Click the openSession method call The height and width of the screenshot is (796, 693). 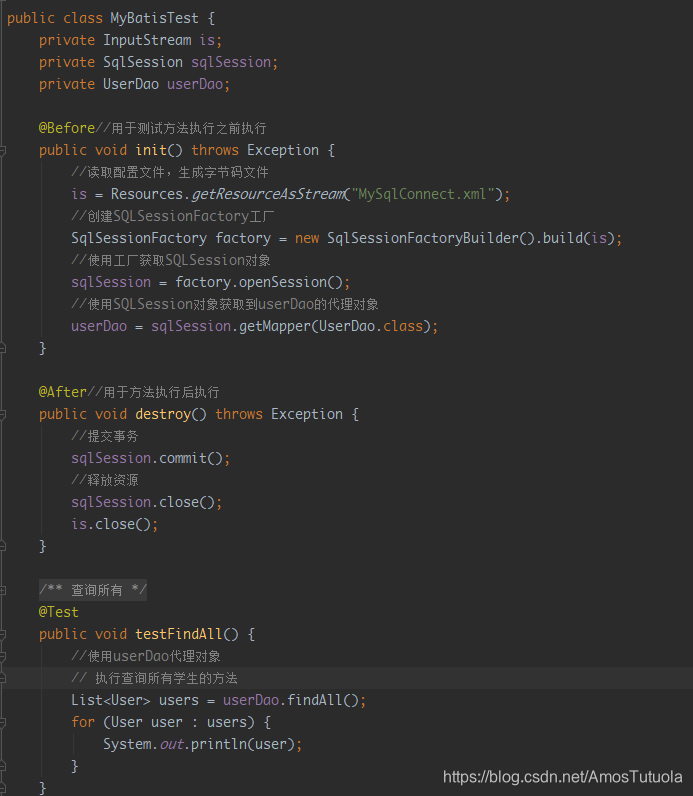pos(283,282)
